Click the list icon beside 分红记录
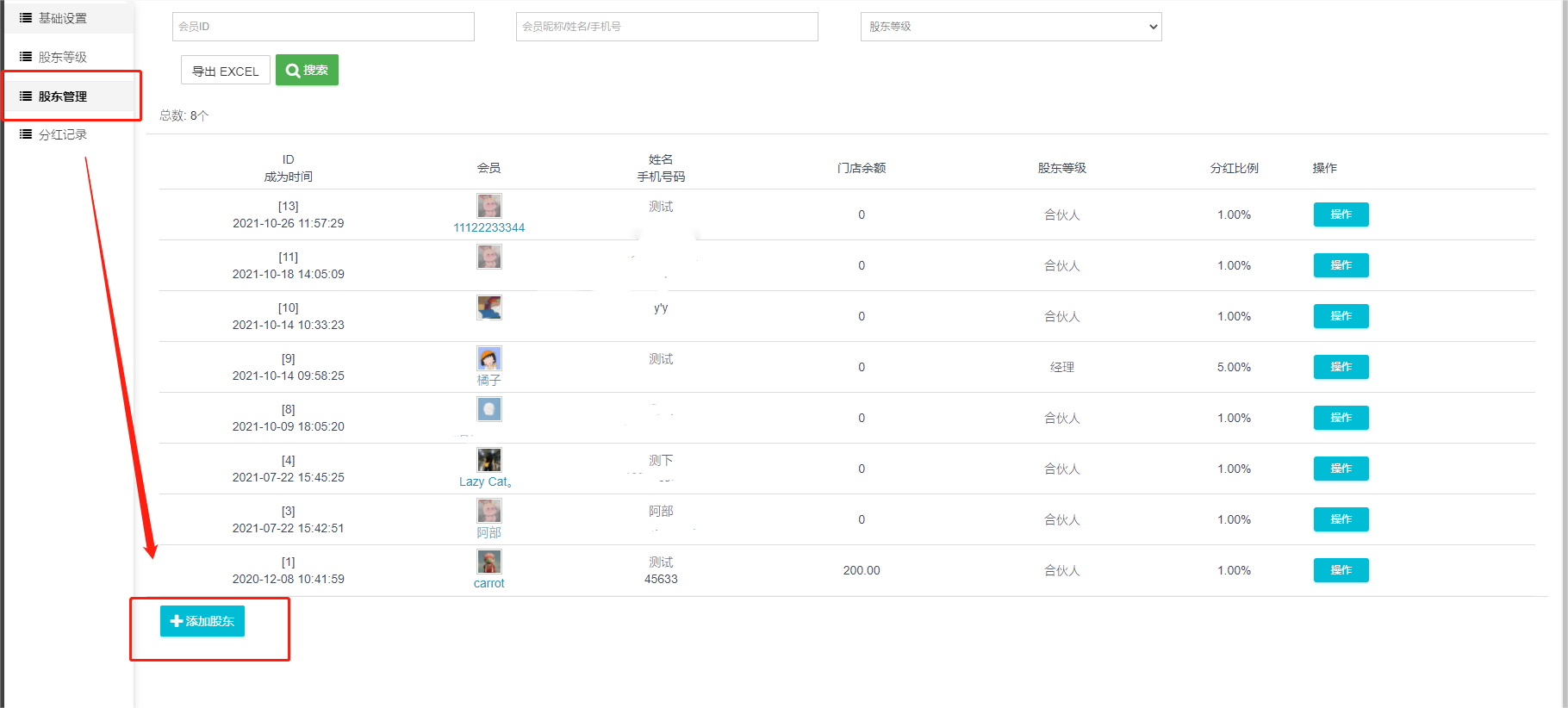Viewport: 1568px width, 708px height. pos(26,134)
